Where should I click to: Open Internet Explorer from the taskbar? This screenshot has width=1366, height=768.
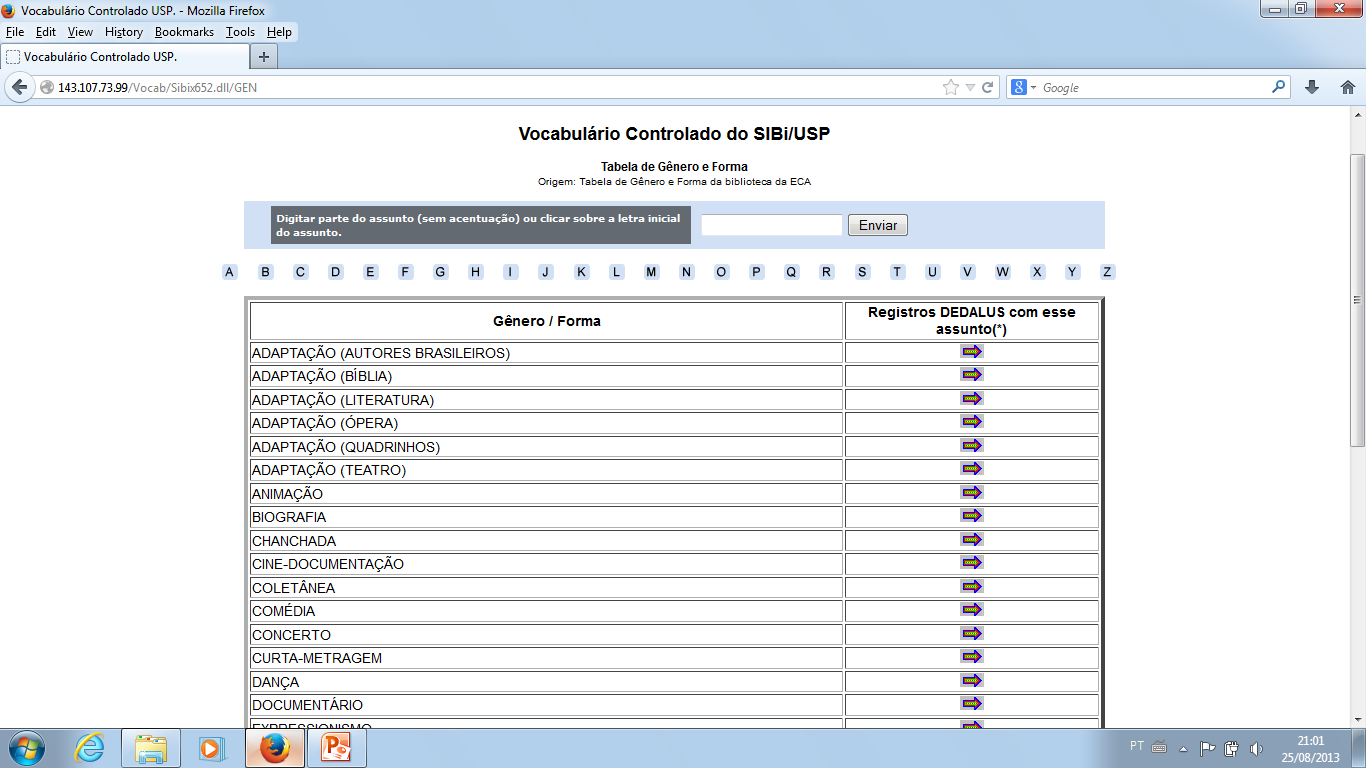coord(89,748)
